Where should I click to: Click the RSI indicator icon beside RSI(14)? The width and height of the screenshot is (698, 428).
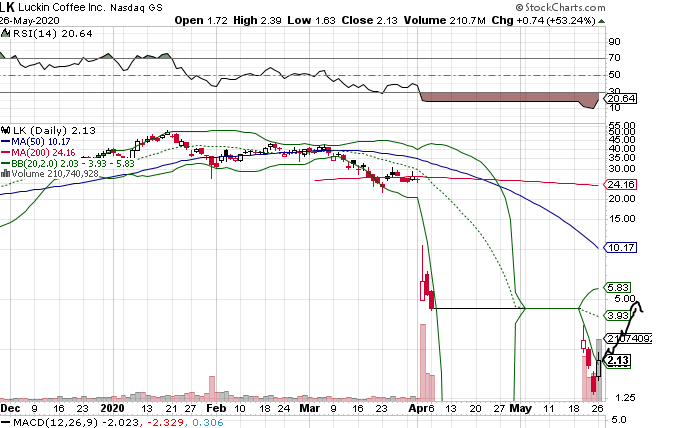5,33
